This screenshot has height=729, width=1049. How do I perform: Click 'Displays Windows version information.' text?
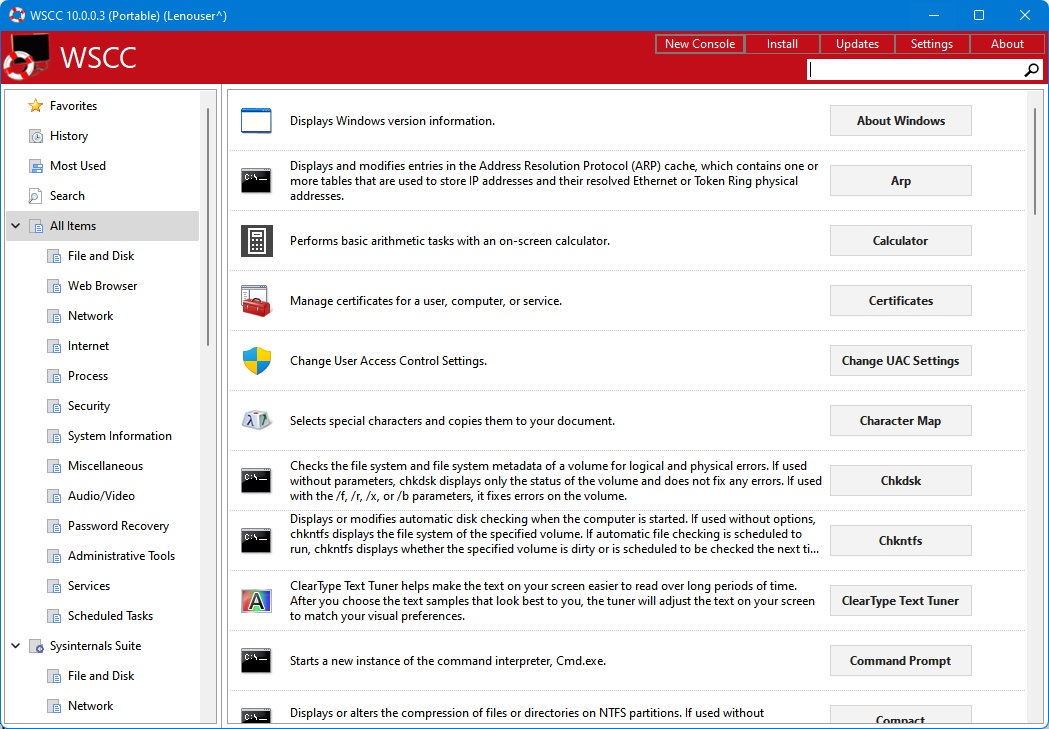click(392, 121)
